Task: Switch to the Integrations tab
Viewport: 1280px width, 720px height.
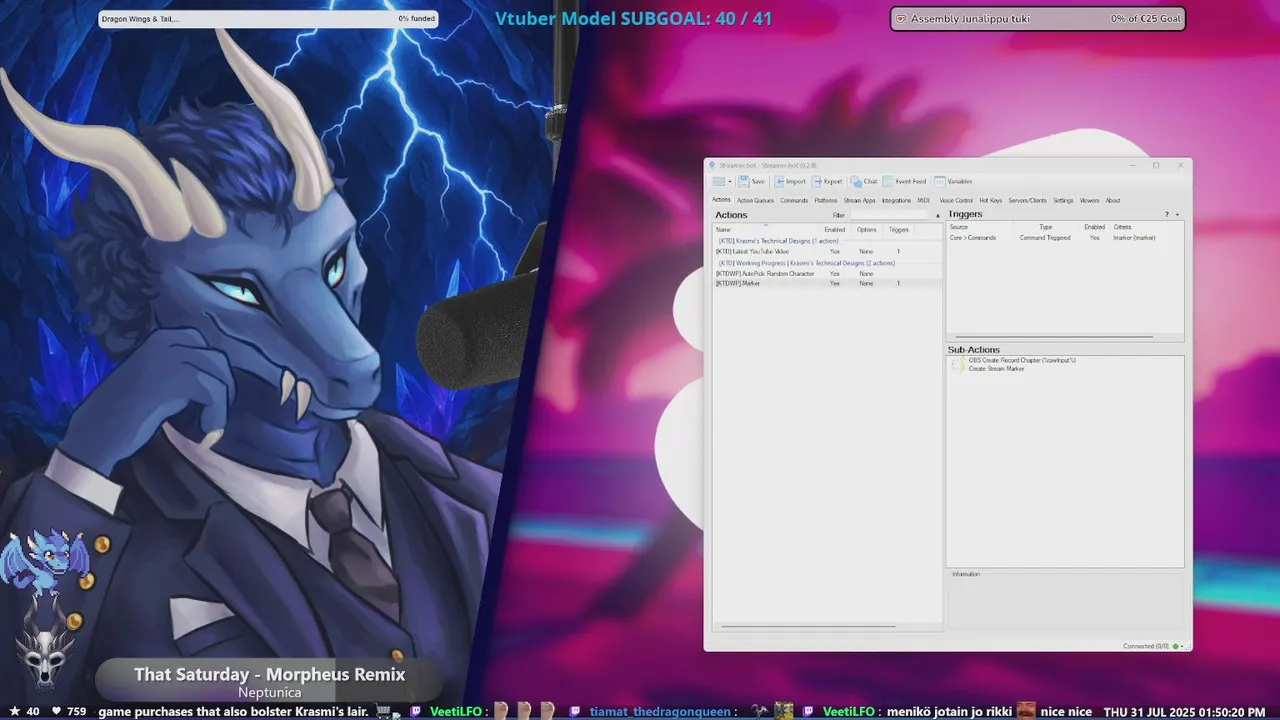Action: click(x=896, y=200)
